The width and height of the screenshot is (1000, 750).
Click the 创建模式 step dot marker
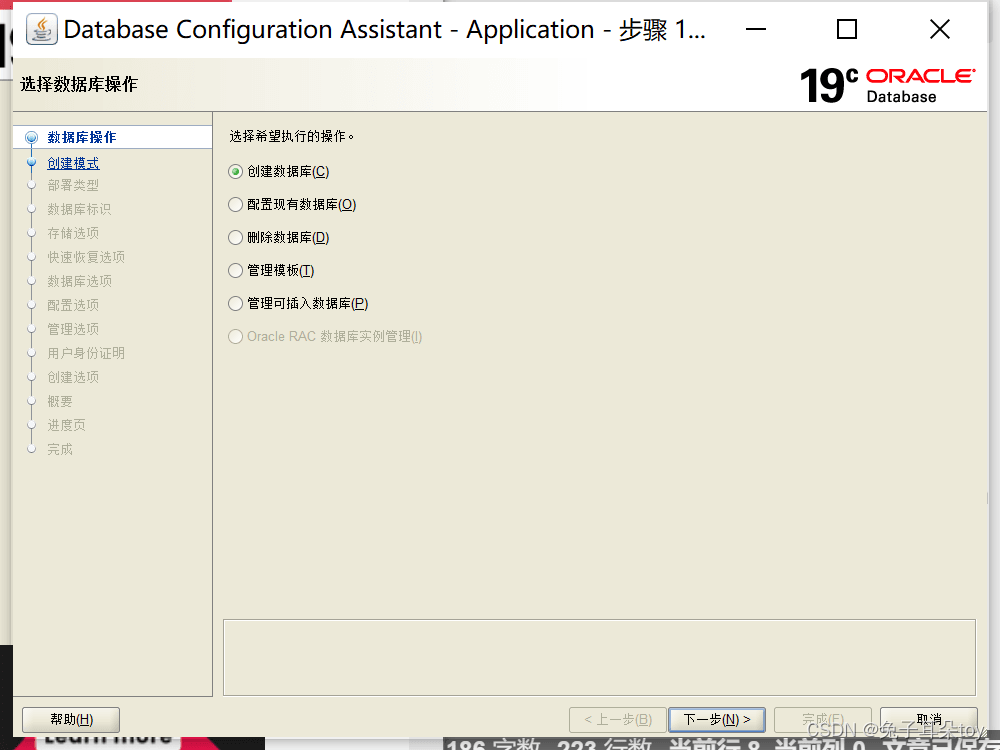(31, 163)
